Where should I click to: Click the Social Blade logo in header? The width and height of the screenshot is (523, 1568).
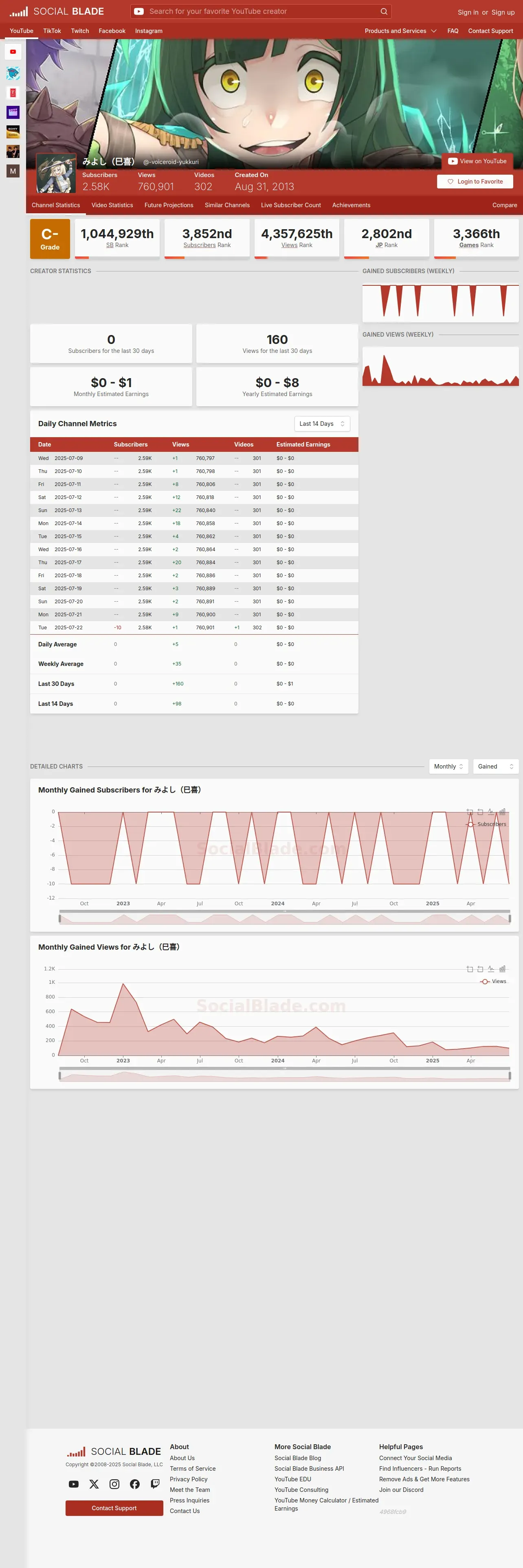pos(57,11)
